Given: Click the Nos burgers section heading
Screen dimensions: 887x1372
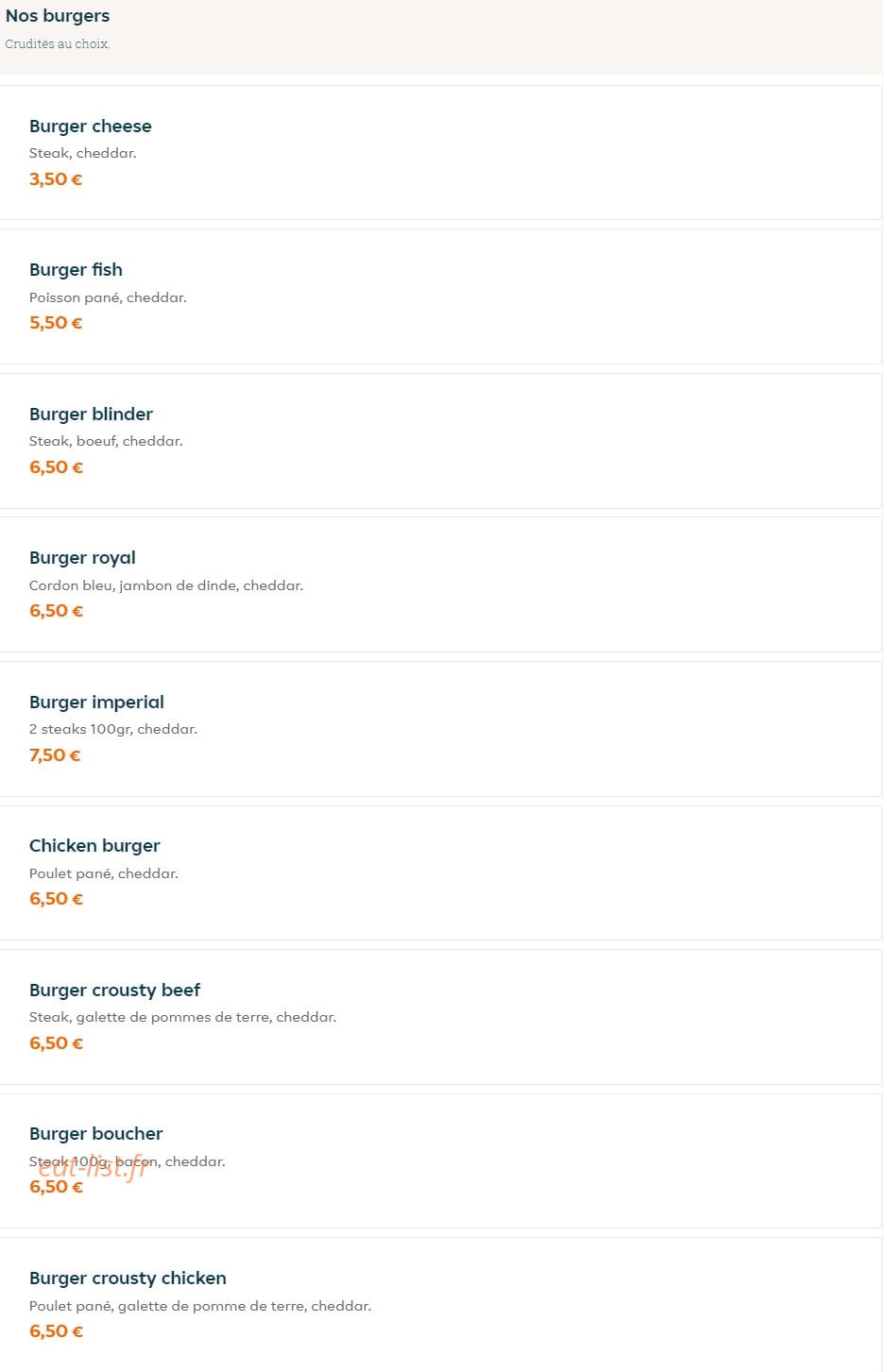Looking at the screenshot, I should click(58, 16).
